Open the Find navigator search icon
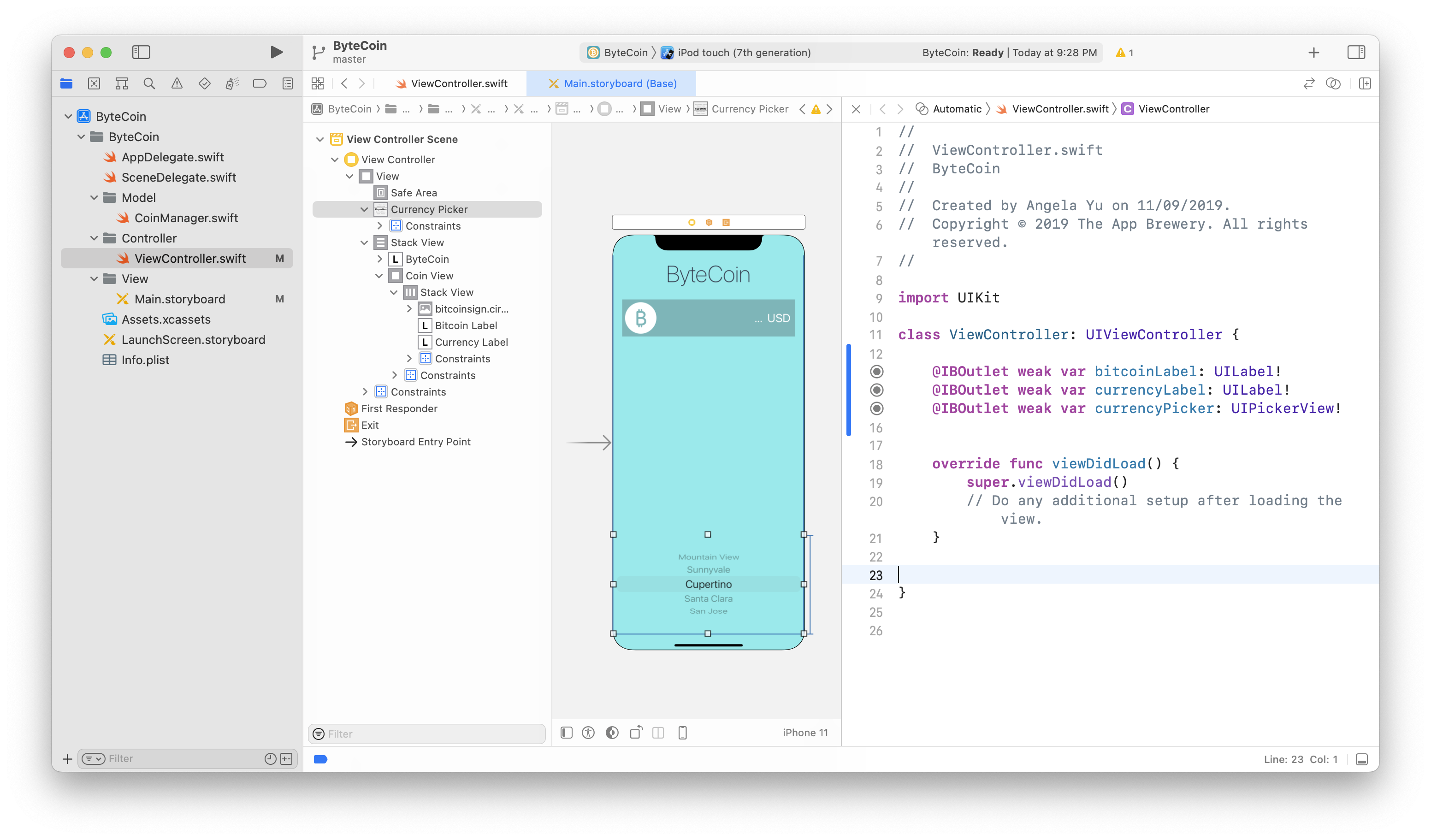Viewport: 1431px width, 840px height. pyautogui.click(x=149, y=84)
